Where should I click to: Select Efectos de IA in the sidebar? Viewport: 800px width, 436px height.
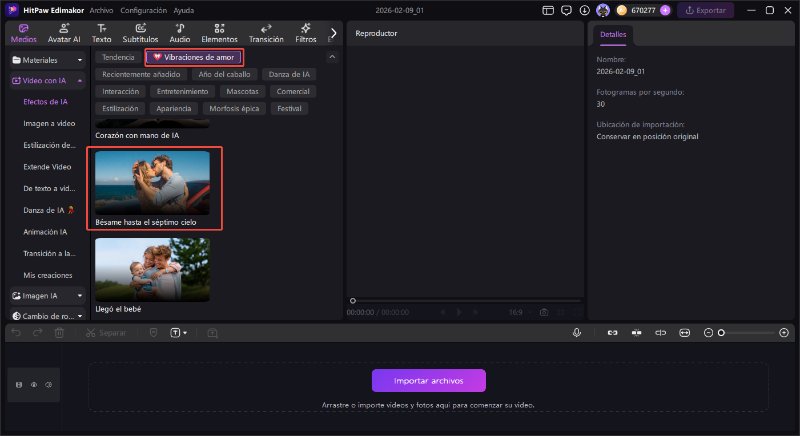45,102
